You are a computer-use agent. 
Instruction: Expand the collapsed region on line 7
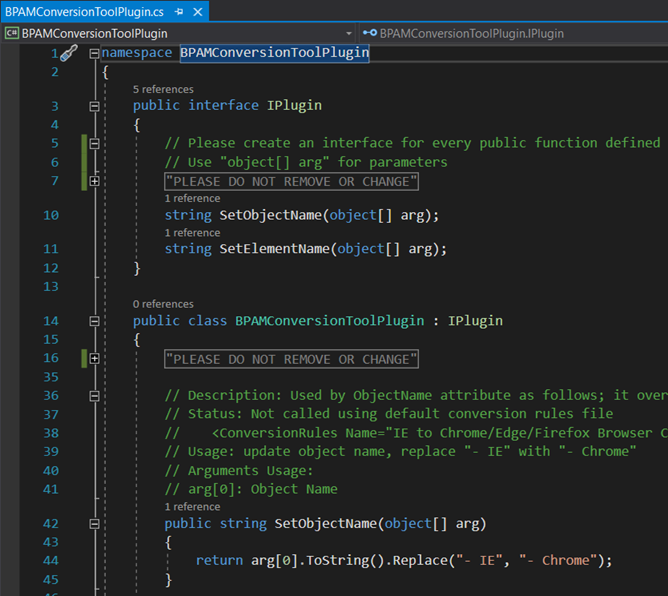94,181
